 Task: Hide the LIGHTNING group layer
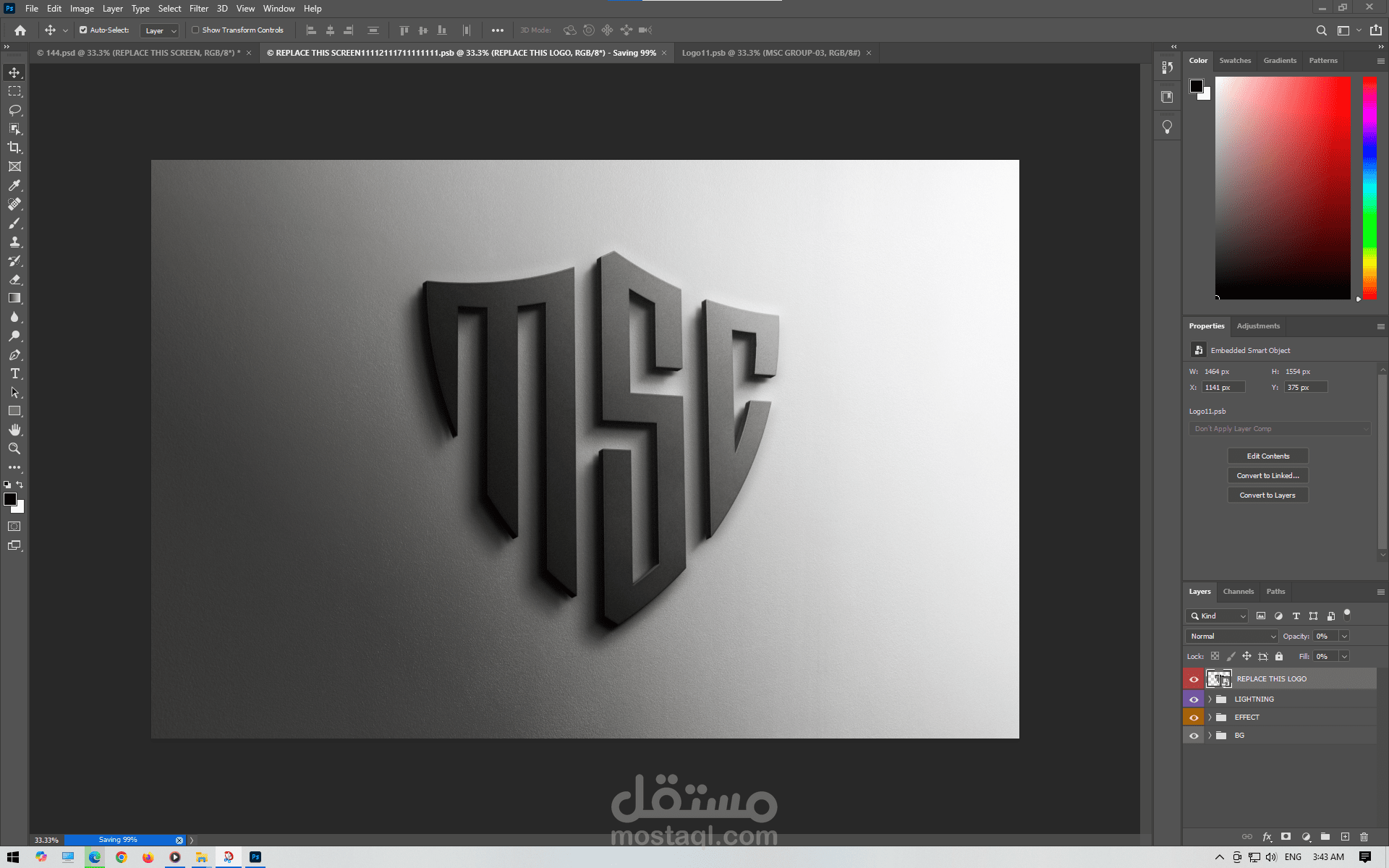[x=1194, y=699]
